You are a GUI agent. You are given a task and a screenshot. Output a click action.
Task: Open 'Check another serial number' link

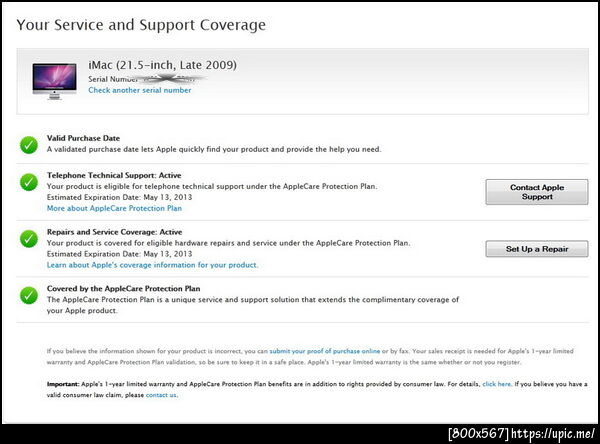coord(140,90)
